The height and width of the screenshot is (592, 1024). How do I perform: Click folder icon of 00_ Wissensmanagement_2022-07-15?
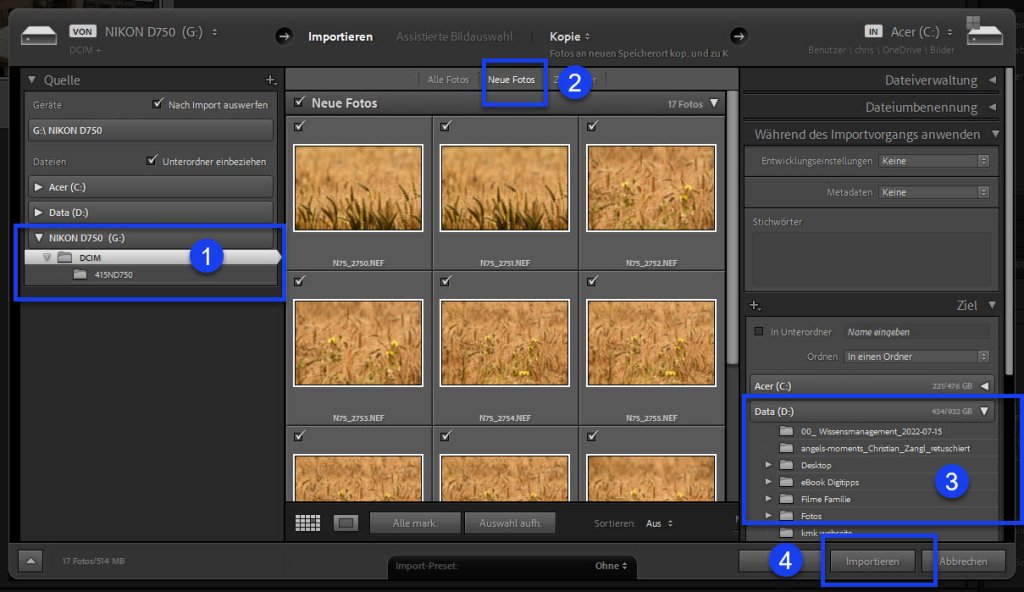(x=786, y=431)
